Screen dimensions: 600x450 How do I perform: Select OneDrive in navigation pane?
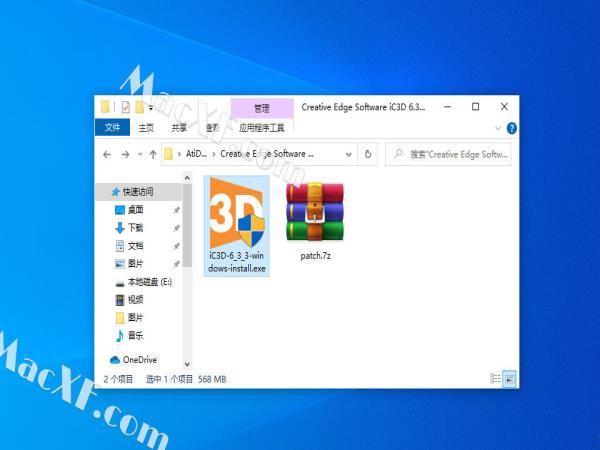(x=139, y=360)
